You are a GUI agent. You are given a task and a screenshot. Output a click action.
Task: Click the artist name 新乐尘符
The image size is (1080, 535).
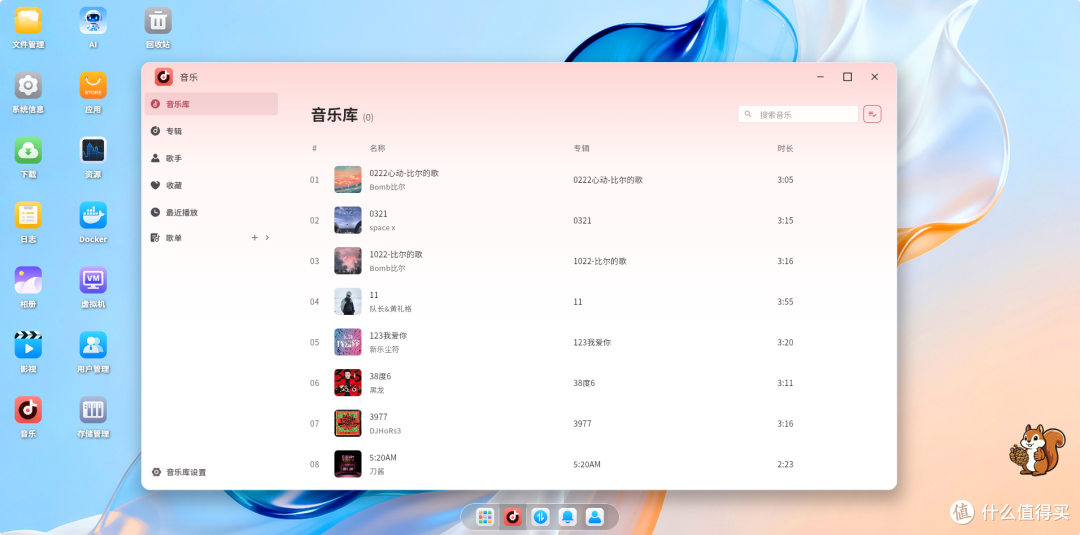[384, 350]
